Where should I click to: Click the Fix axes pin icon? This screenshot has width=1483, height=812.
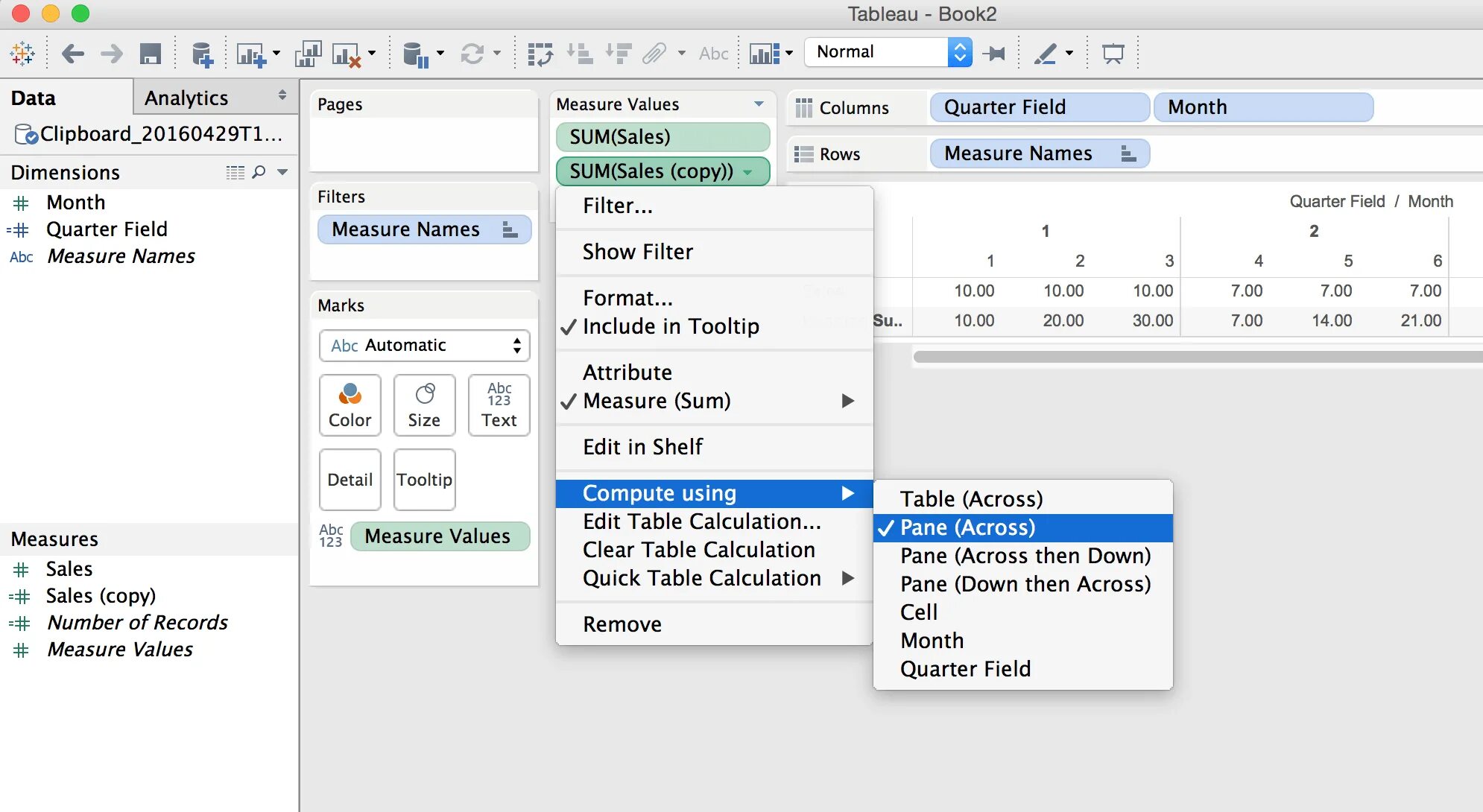click(x=994, y=54)
